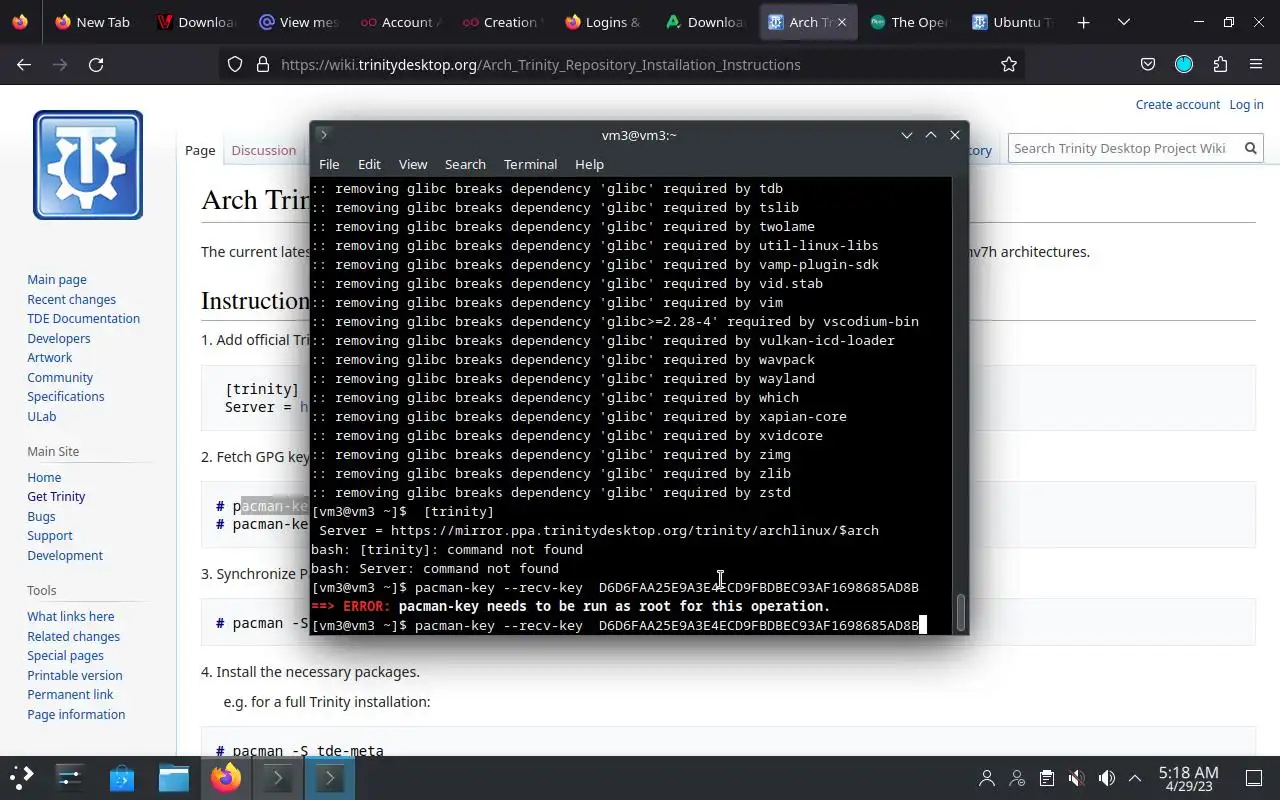The width and height of the screenshot is (1280, 800).
Task: Open the terminal File menu
Action: click(x=329, y=164)
